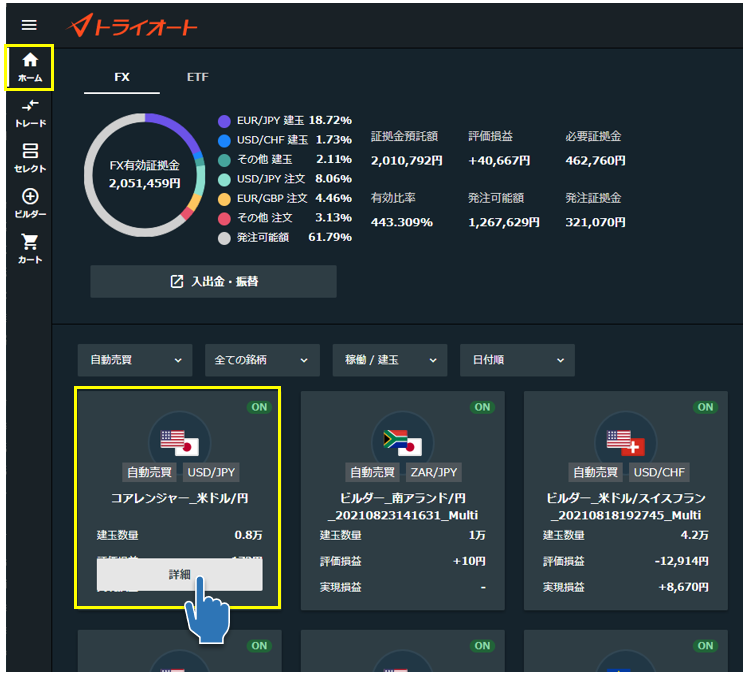Expand the date order sort dropdown
Screen dimensions: 750x678
[x=517, y=360]
